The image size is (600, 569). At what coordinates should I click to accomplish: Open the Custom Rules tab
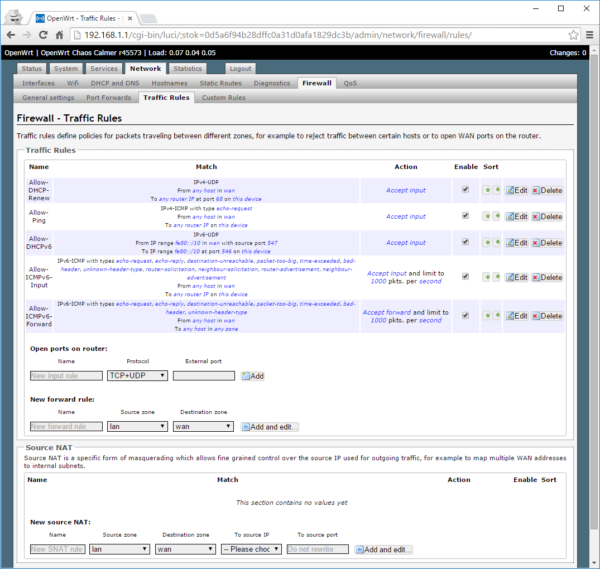click(223, 98)
